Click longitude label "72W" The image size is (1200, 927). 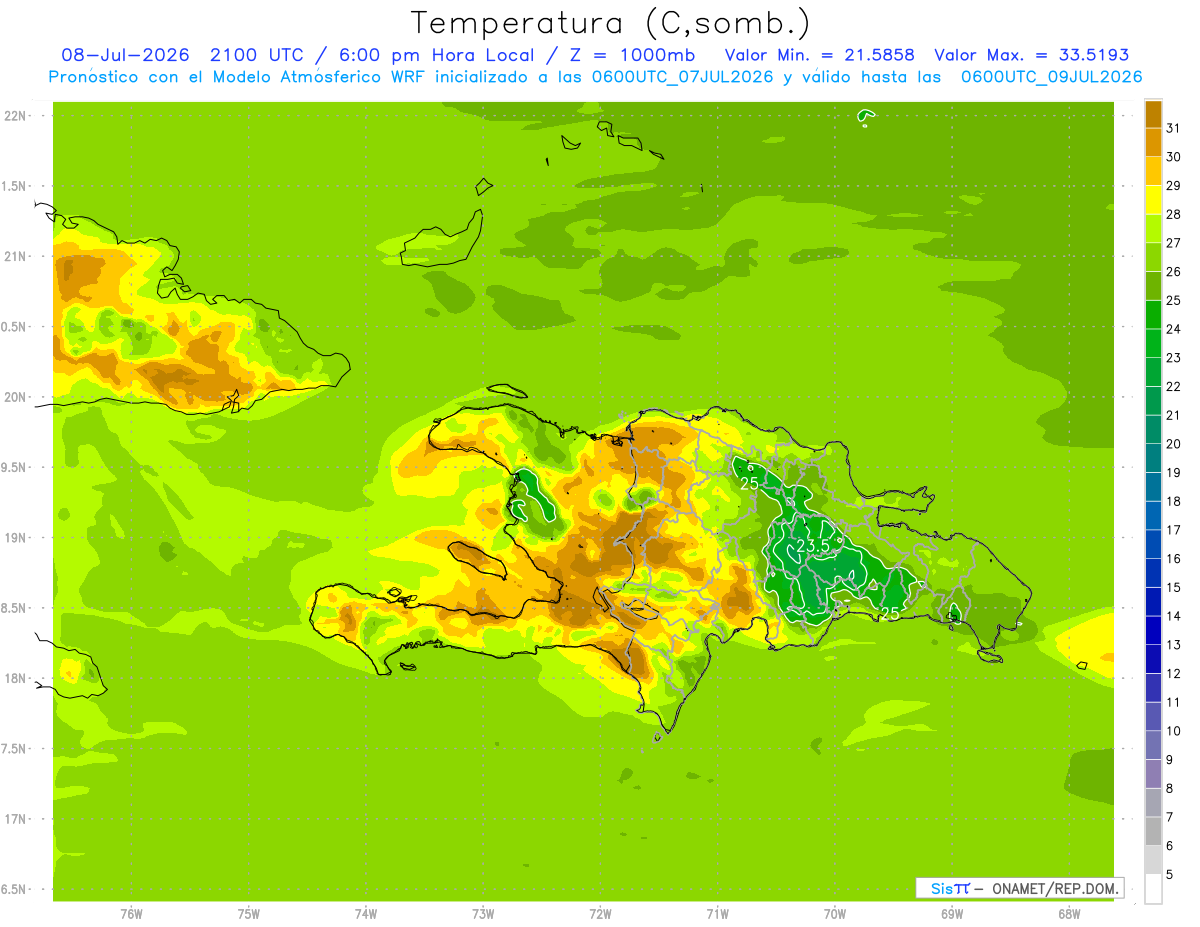tap(600, 914)
